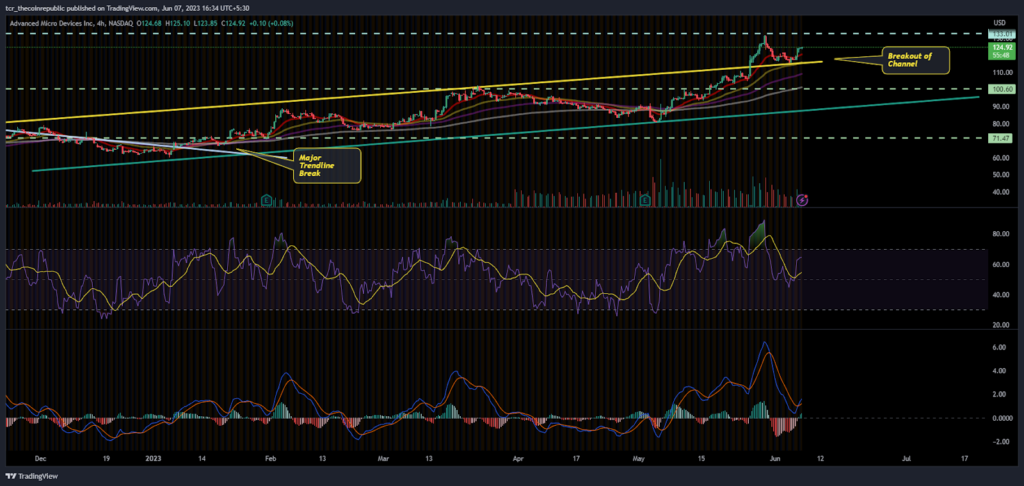
Task: Click the Jul label on time axis
Action: [x=906, y=460]
